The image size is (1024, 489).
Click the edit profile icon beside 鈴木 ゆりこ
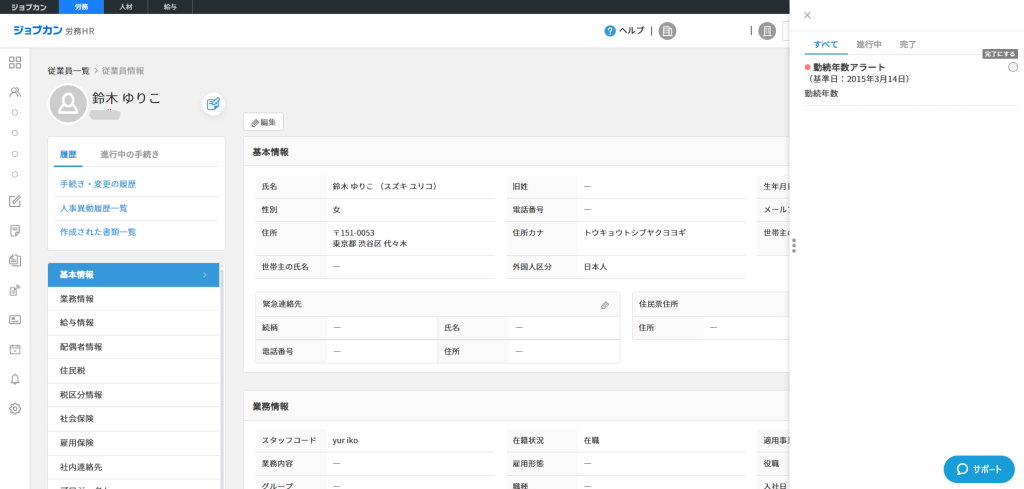tap(213, 103)
